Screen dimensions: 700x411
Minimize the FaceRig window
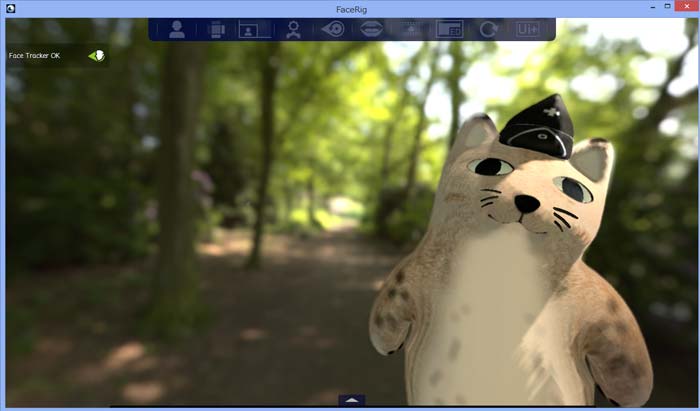tap(653, 6)
